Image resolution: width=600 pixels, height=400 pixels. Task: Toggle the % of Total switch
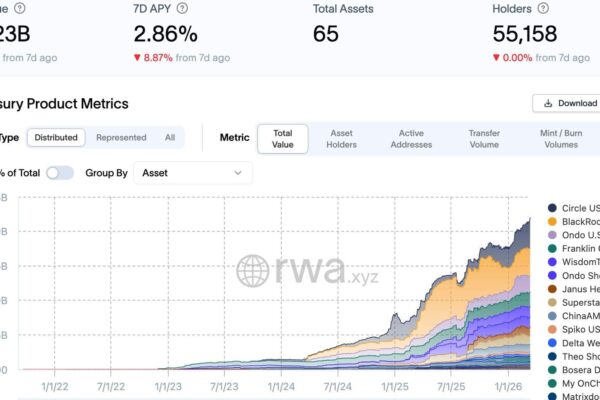(x=60, y=173)
